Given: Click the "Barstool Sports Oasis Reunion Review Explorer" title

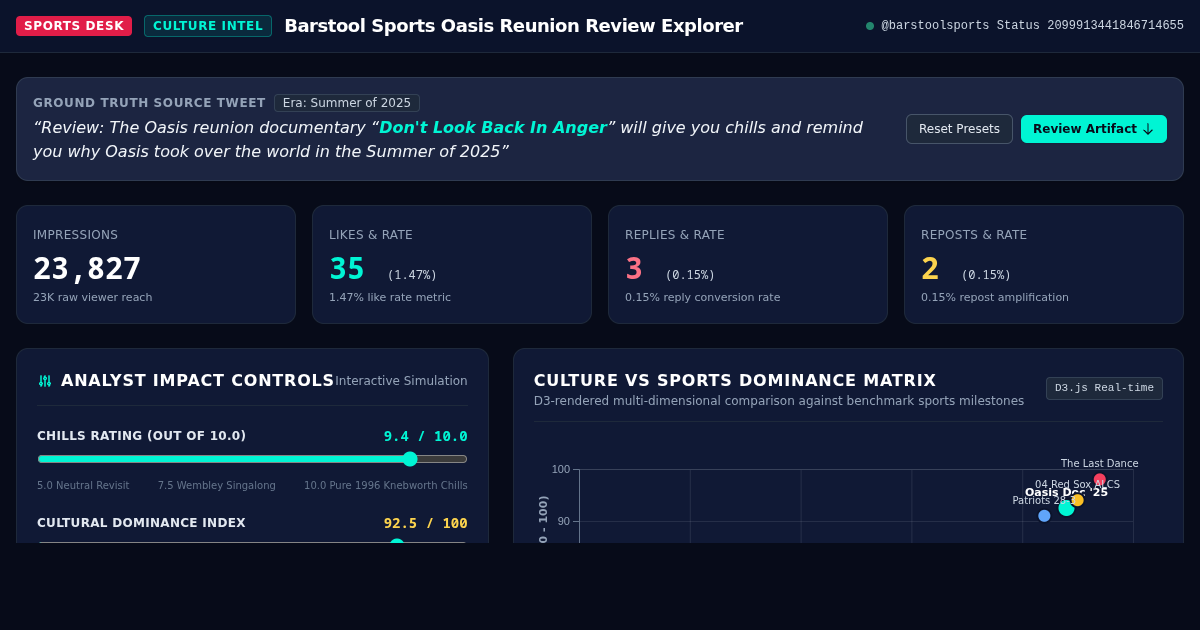Looking at the screenshot, I should [513, 26].
